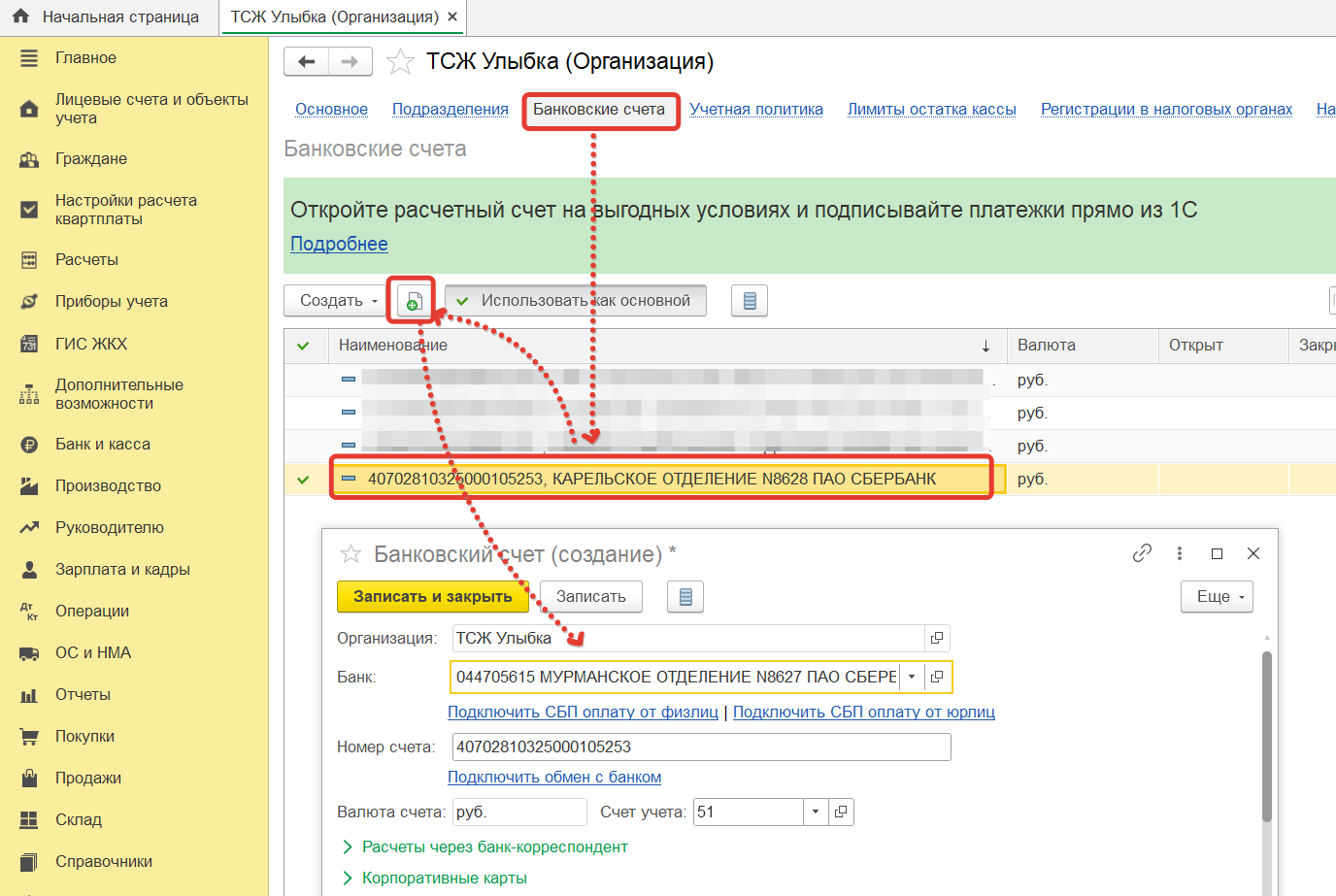Follow the Подробнее link in banner
The height and width of the screenshot is (896, 1336).
coord(340,245)
